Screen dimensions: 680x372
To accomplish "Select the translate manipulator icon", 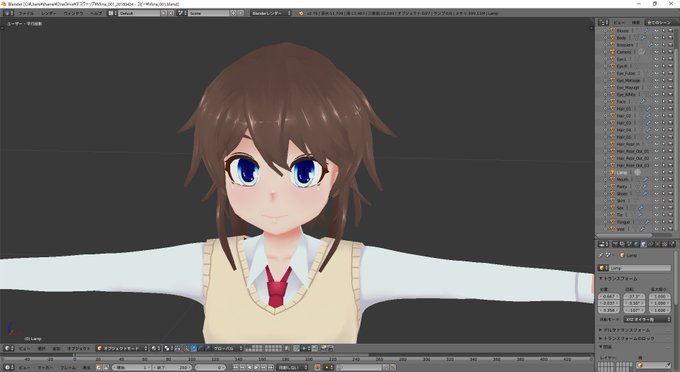I will [x=194, y=349].
